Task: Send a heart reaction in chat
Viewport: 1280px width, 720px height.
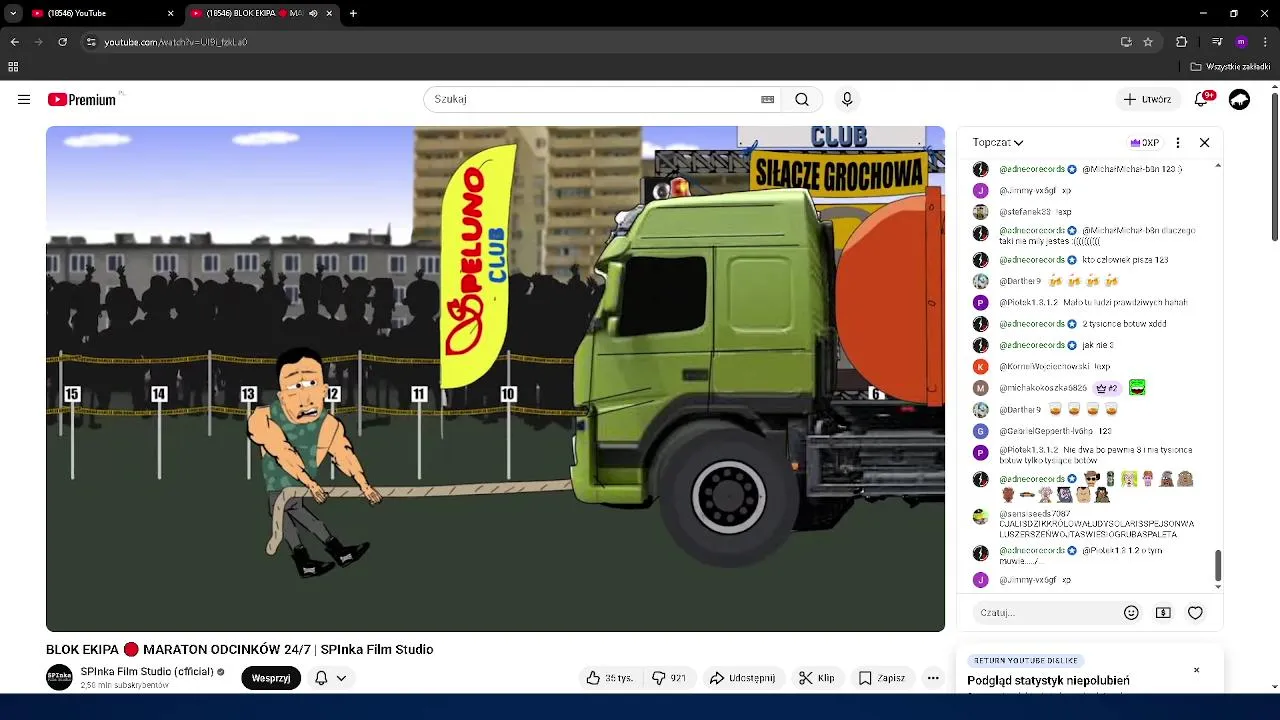Action: coord(1195,612)
